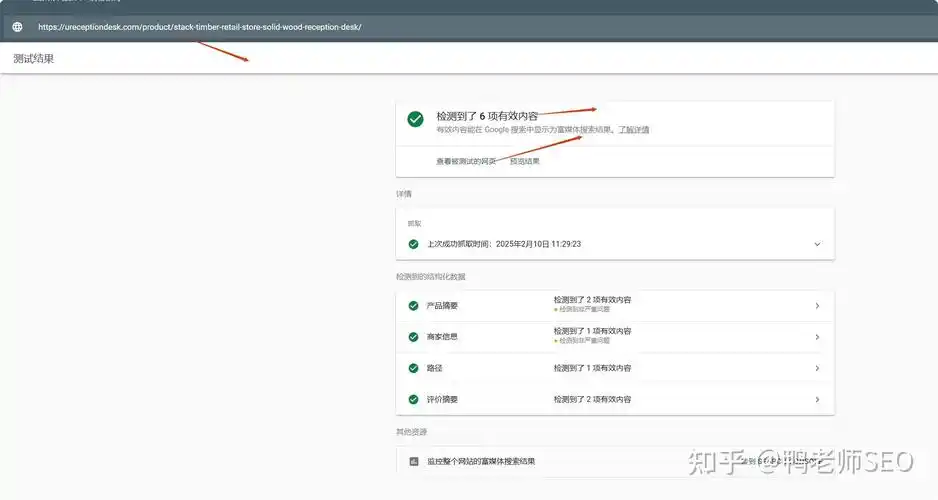Click 检测到了 2 项有效内容 in 产品摘要 row
The height and width of the screenshot is (500, 938).
(592, 300)
